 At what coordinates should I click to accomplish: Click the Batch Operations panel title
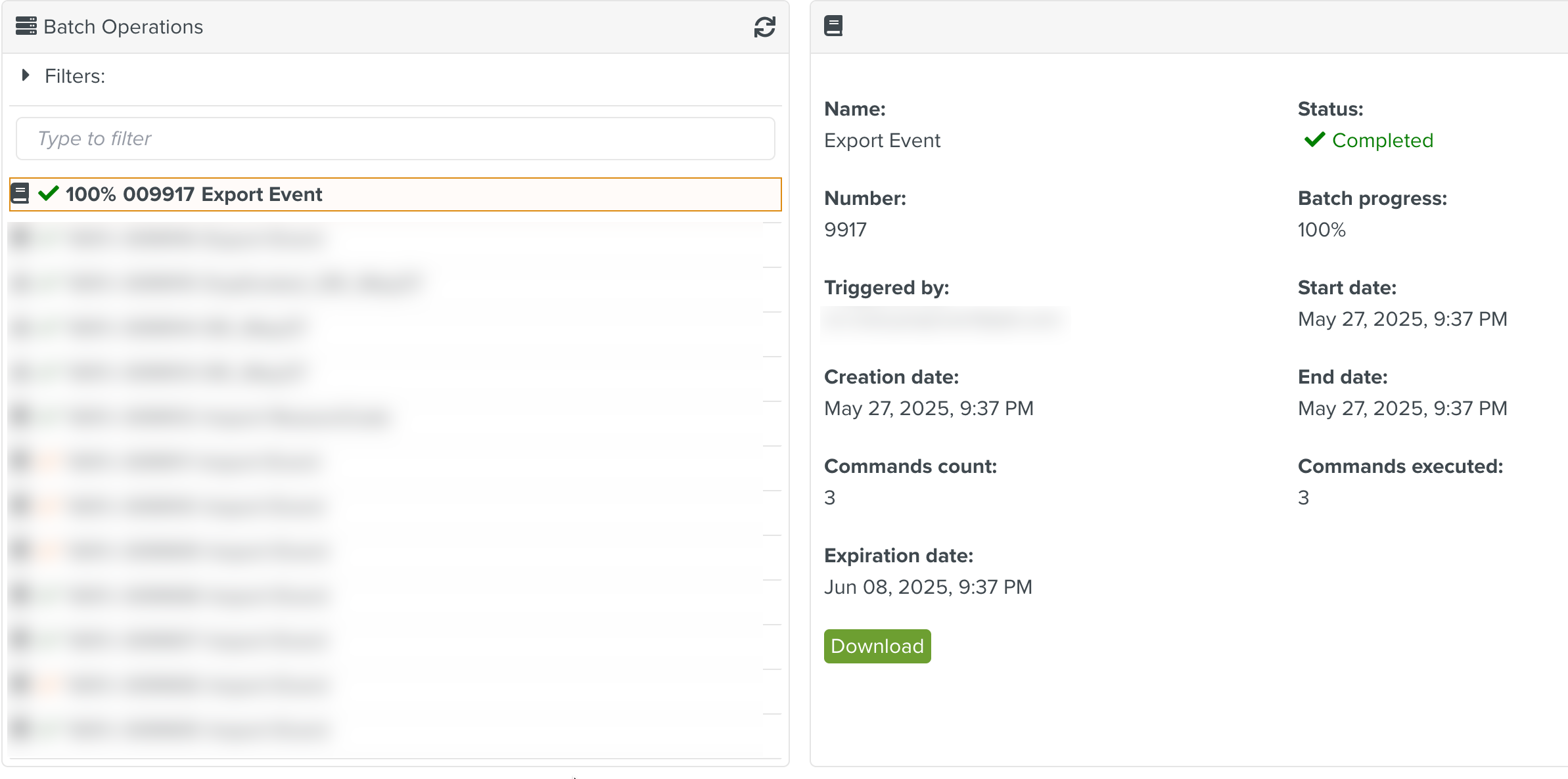123,27
